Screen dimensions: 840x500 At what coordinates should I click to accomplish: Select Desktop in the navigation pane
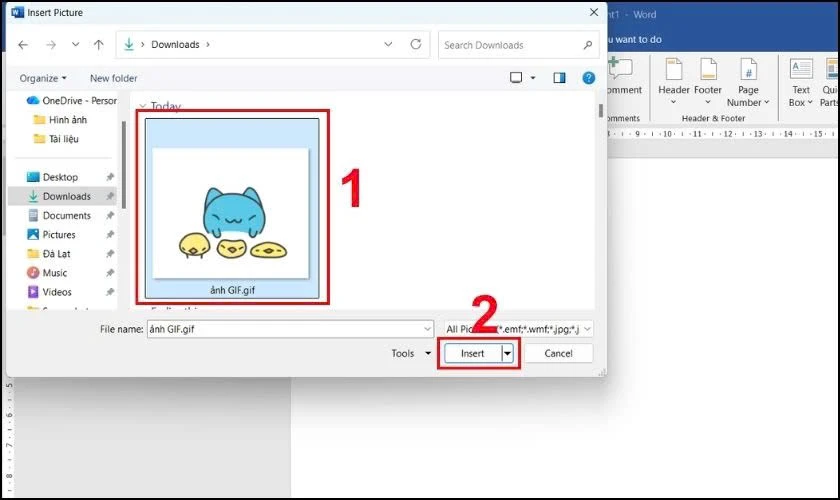click(52, 177)
